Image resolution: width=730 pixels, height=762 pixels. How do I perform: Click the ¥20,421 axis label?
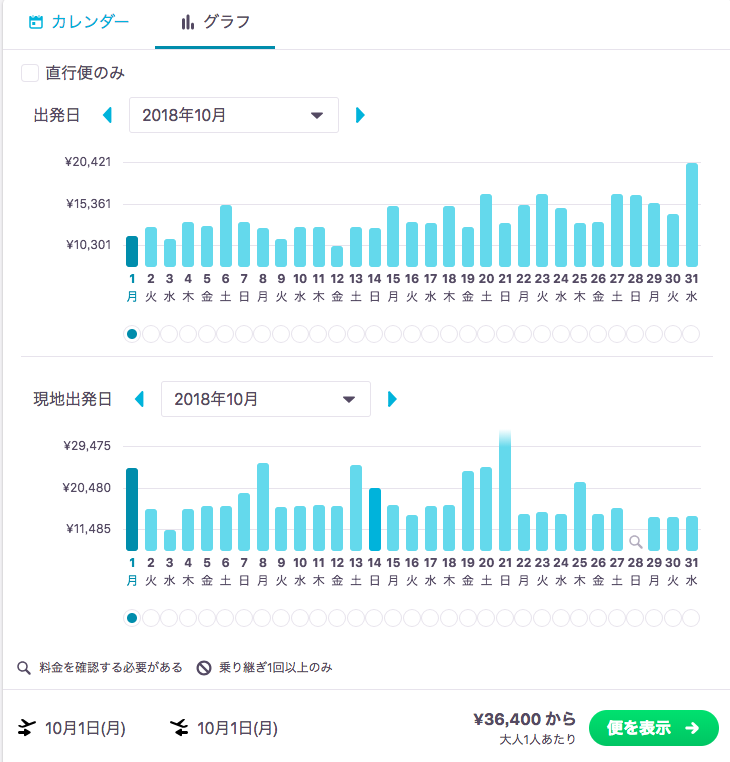[88, 162]
